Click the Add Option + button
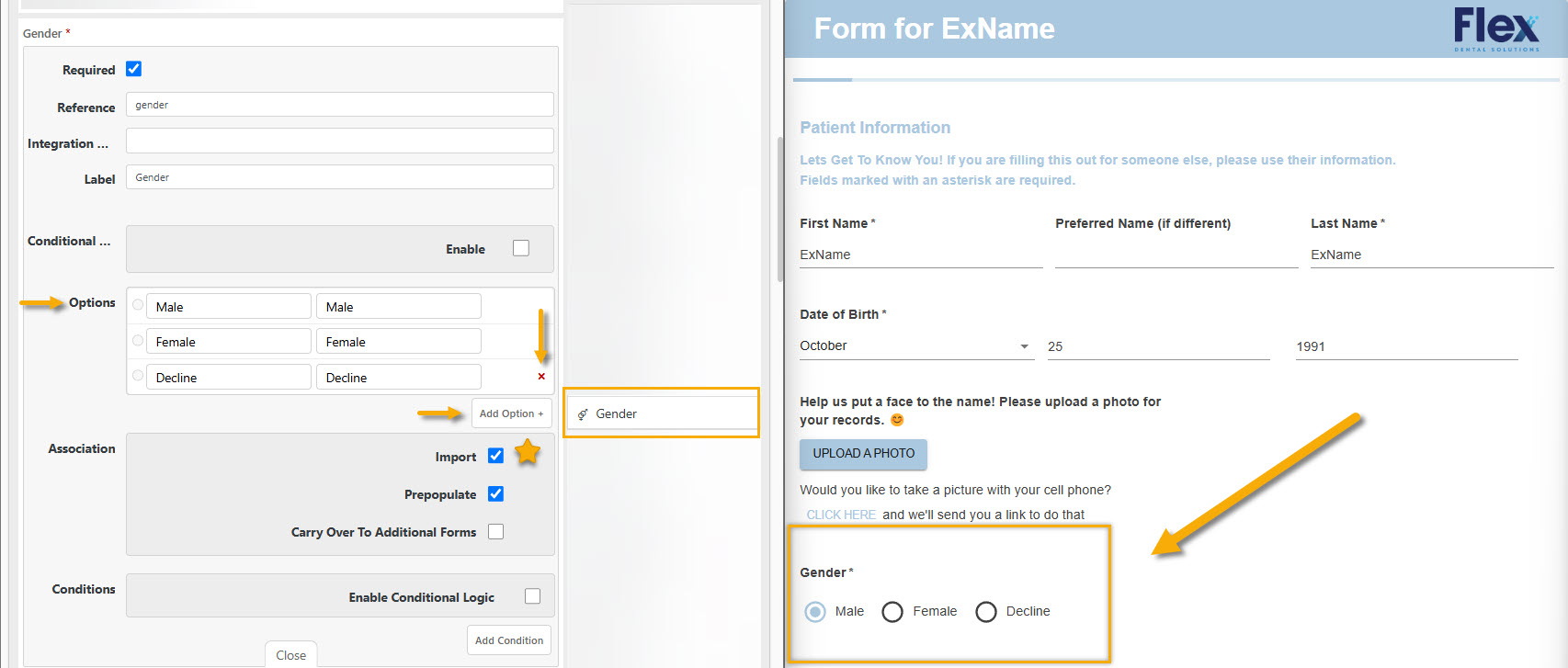Viewport: 1568px width, 668px height. click(511, 413)
